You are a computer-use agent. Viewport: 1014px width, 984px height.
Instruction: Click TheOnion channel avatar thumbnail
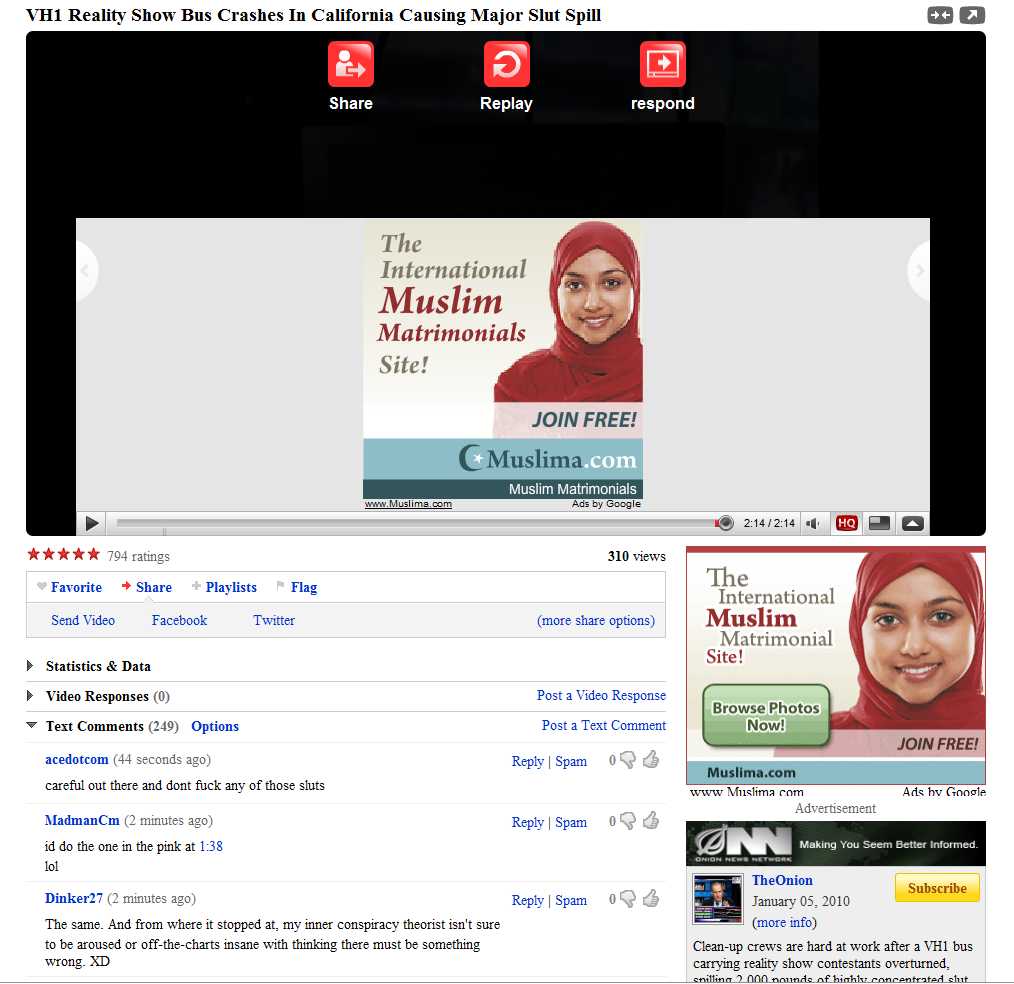tap(717, 898)
